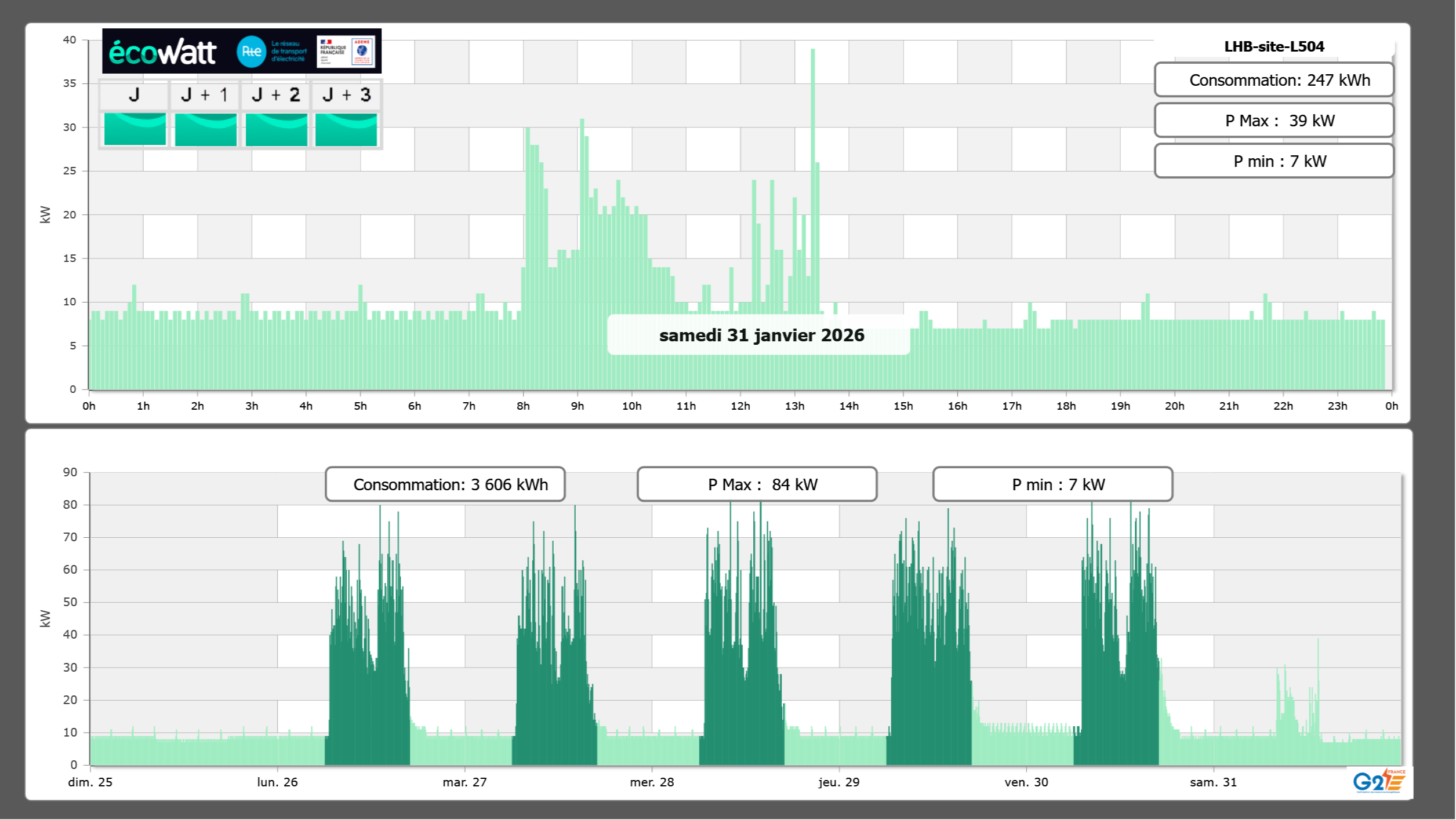Click the samedi 31 janvier 2026 date label
Screen dimensions: 1456x820
[x=761, y=335]
